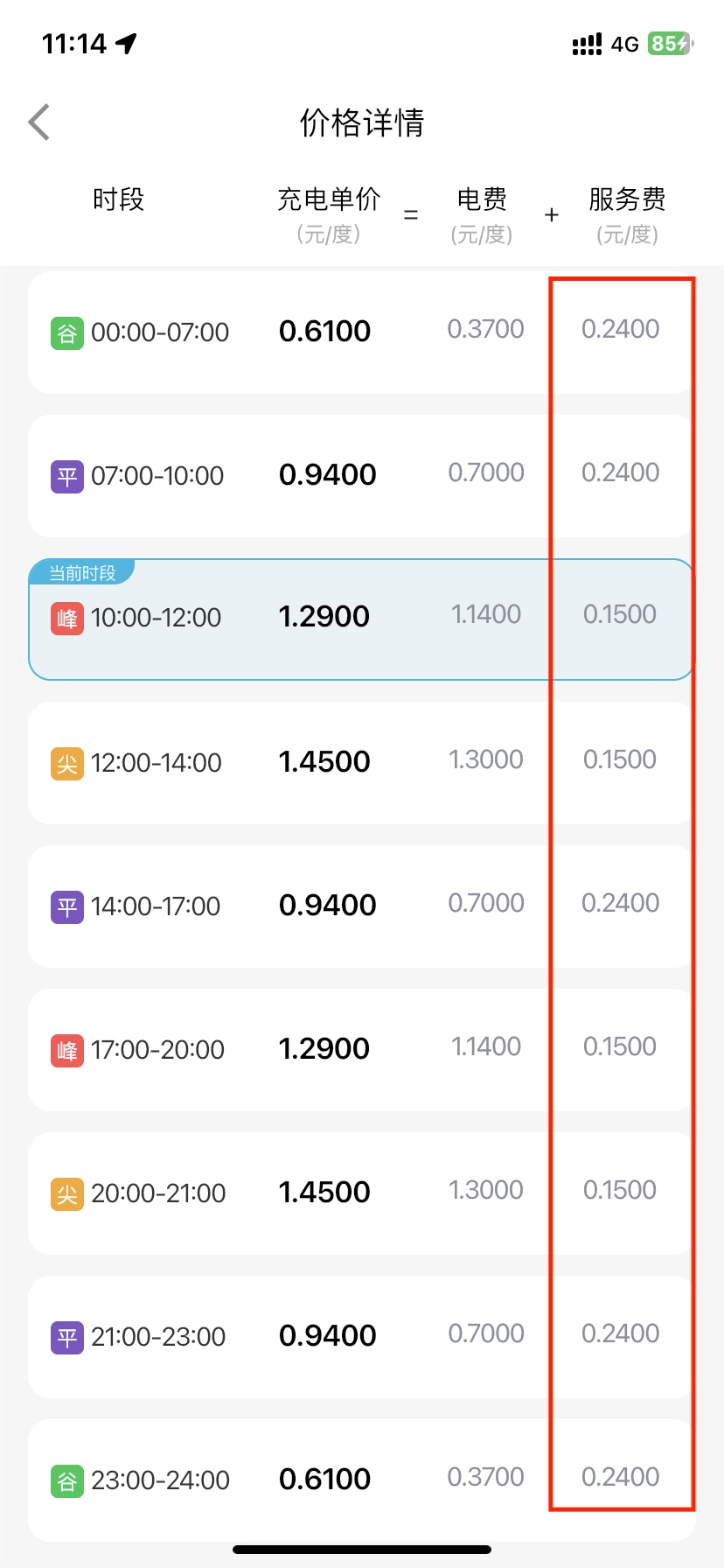Tap green 谷 icon for 00:00-07:00
The image size is (724, 1568).
[67, 333]
